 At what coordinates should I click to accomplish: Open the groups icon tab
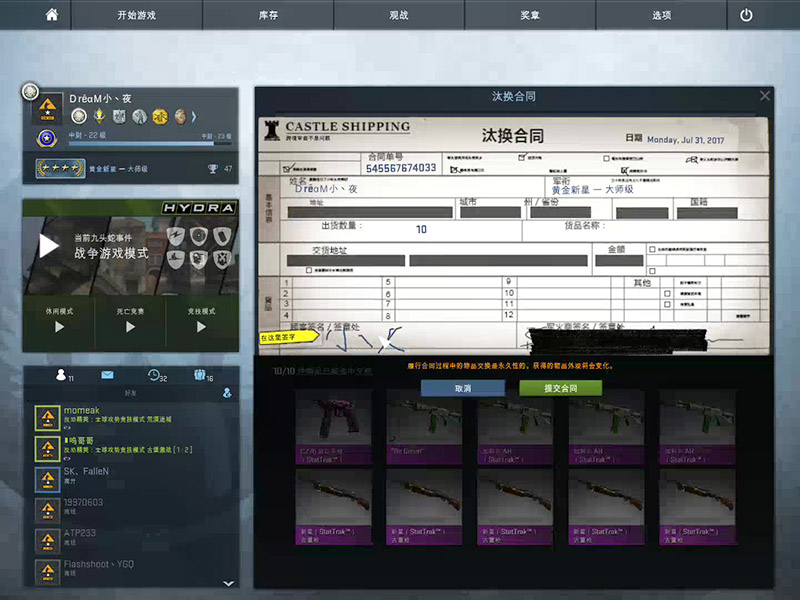tap(199, 375)
